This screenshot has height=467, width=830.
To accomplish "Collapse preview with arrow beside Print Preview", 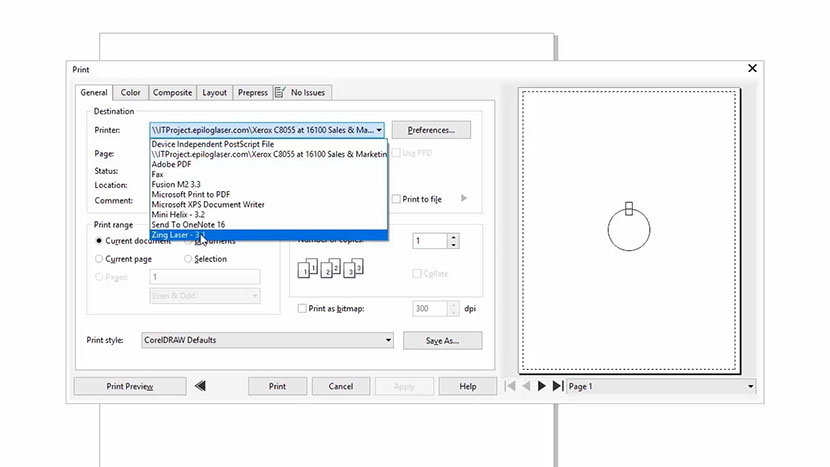I will point(200,386).
